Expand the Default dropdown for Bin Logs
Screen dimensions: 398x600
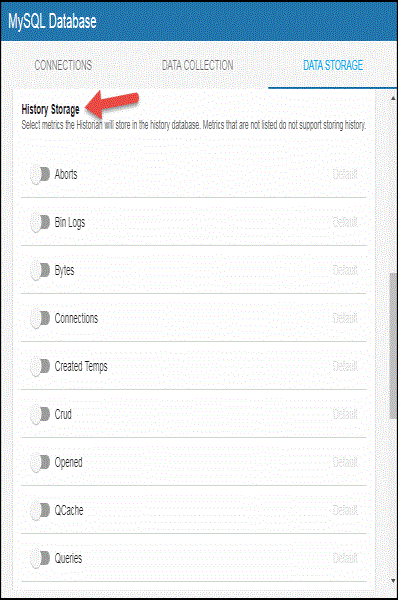tap(345, 222)
